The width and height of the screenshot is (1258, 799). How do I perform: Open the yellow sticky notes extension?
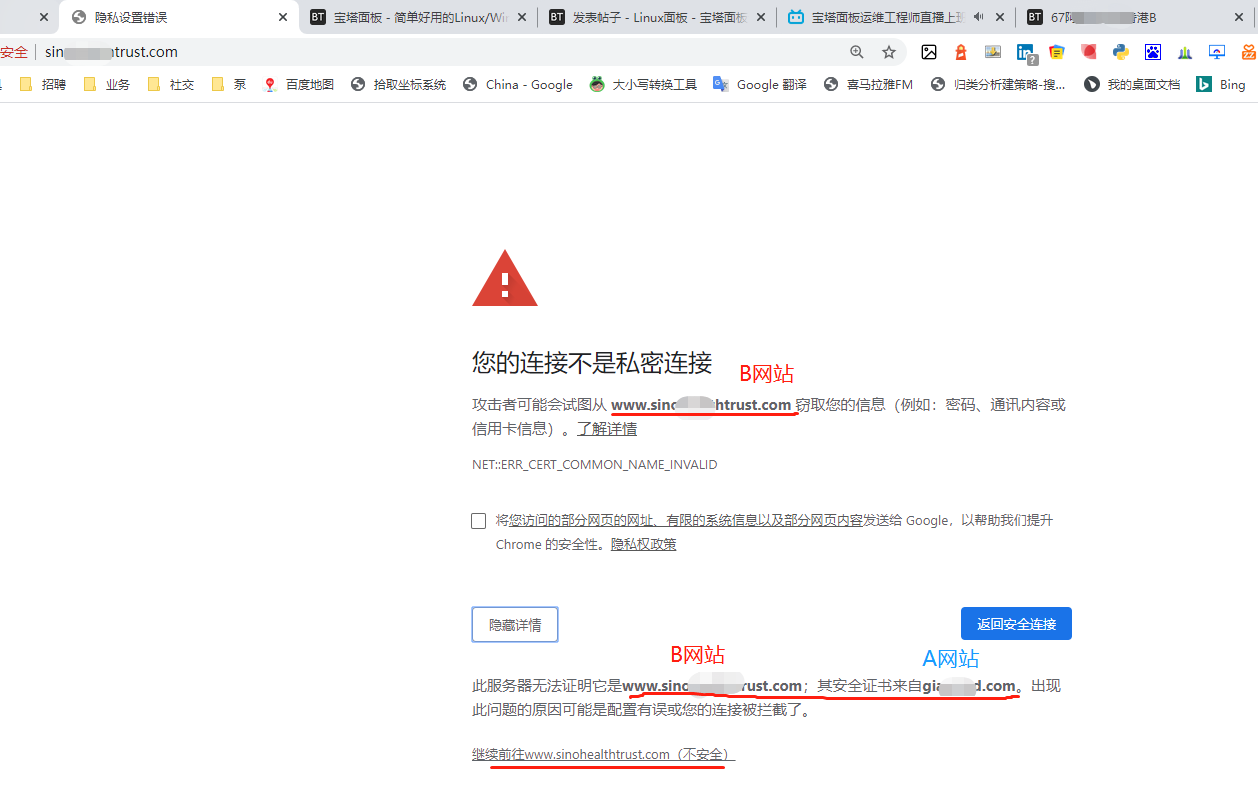tap(1057, 52)
